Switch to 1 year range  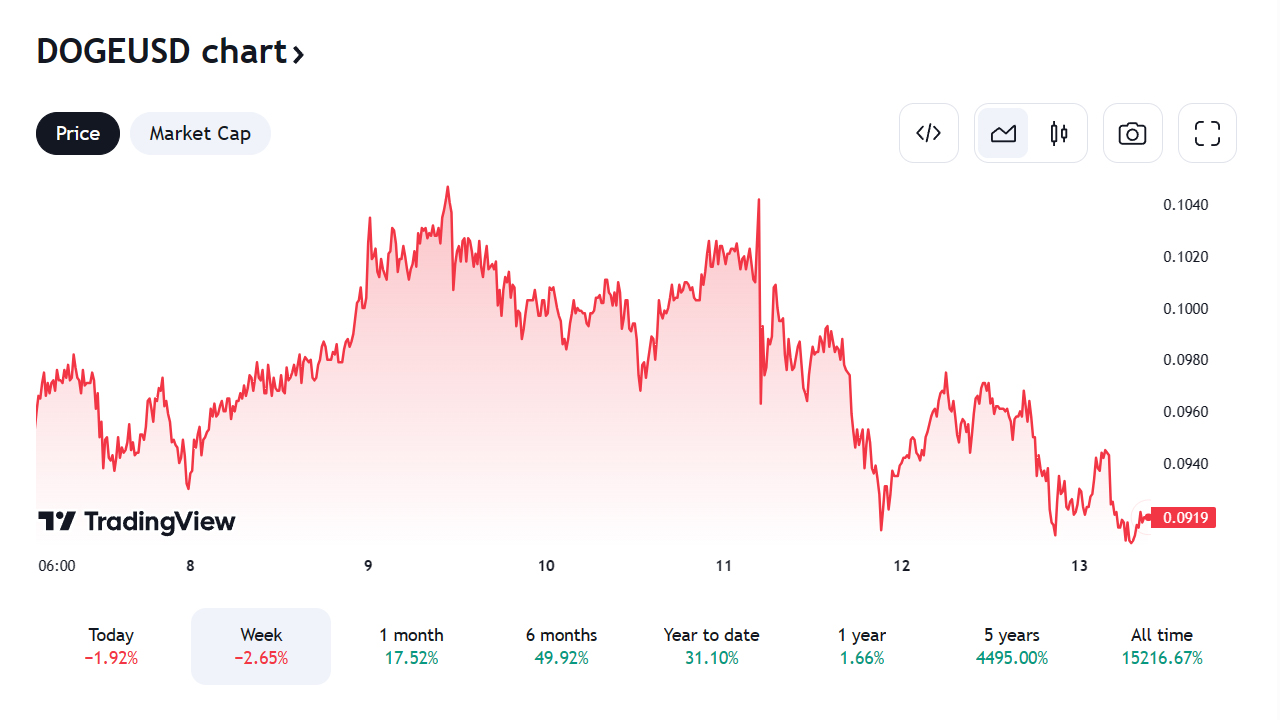click(862, 646)
